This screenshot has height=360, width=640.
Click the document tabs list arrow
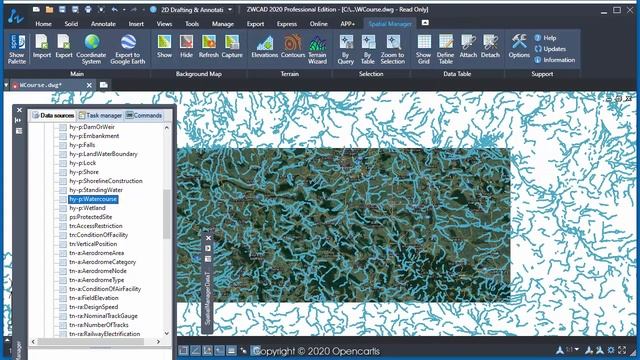point(6,85)
